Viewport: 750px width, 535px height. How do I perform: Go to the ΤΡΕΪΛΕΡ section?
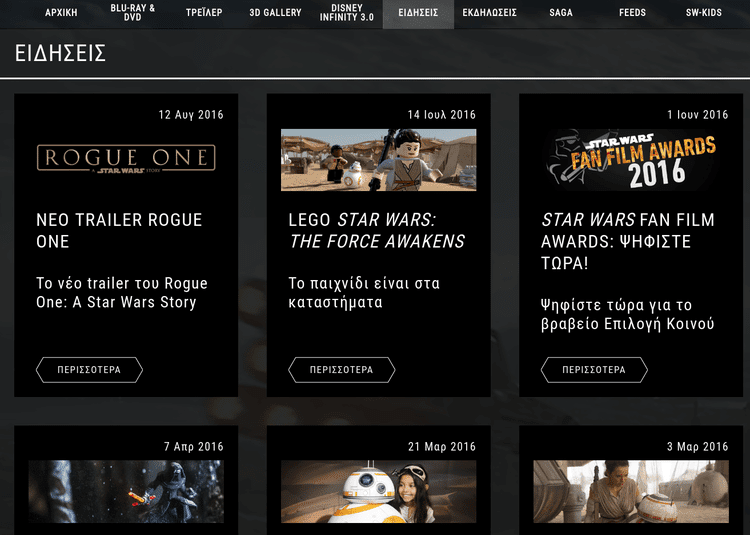tap(204, 13)
